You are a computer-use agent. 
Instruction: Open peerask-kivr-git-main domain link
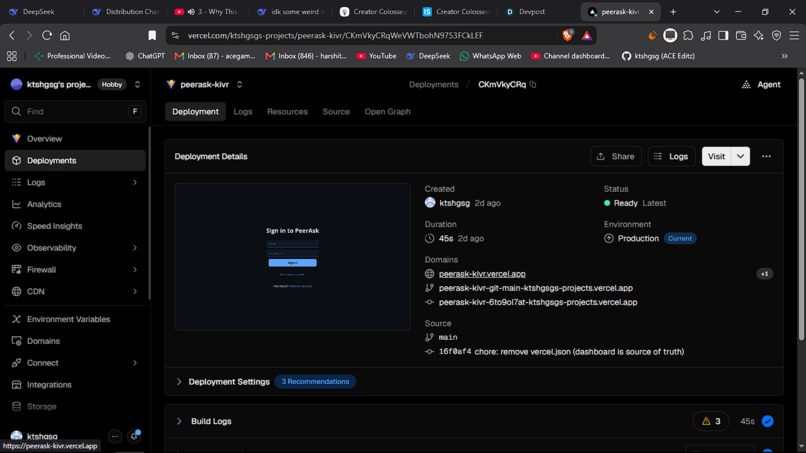pos(536,288)
